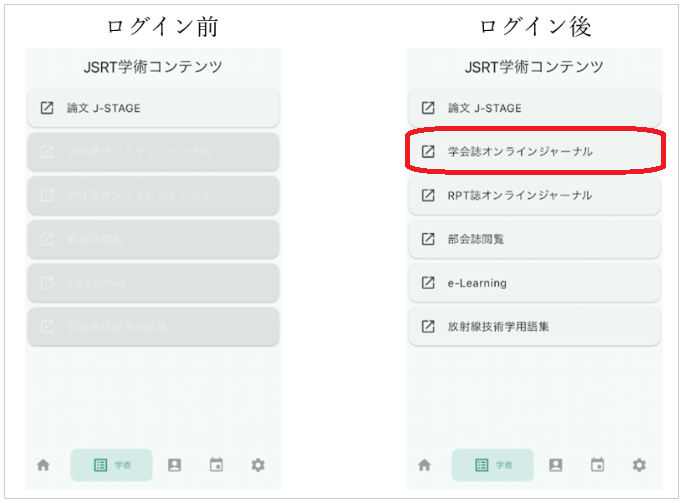Open 論文 J-STAGE on the ログイン前 screen
The image size is (684, 503).
coord(153,108)
